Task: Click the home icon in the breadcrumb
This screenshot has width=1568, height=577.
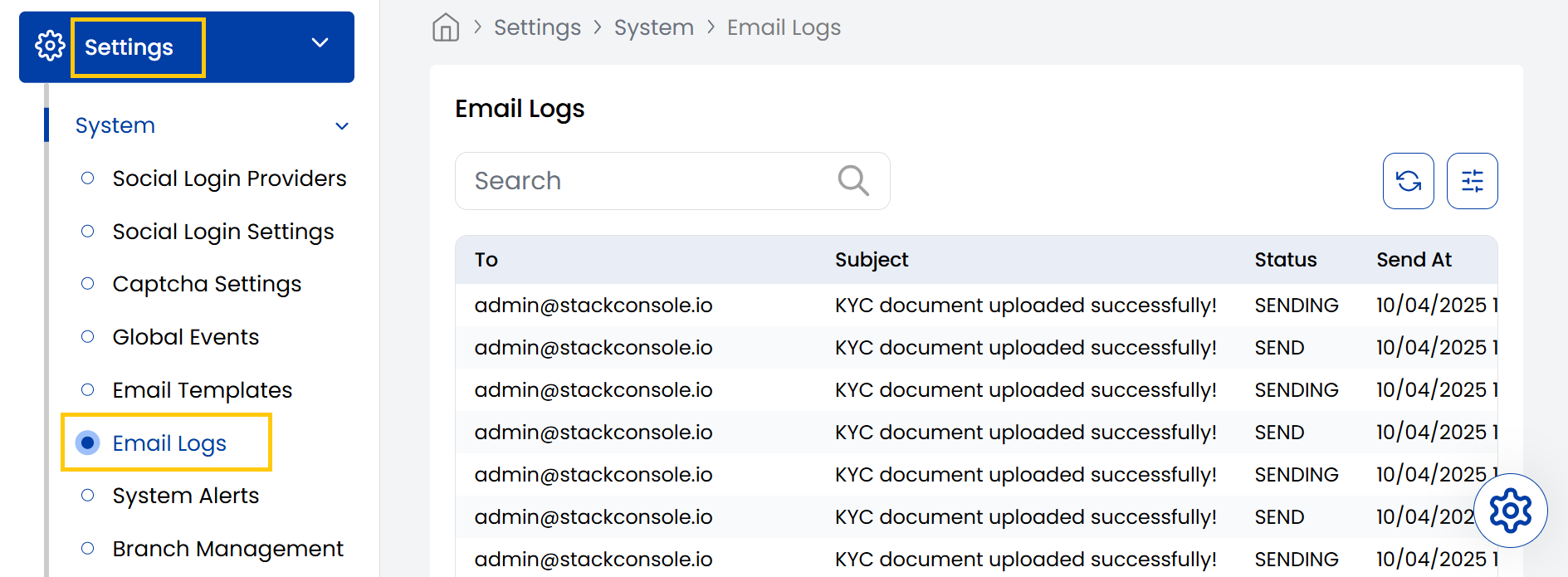Action: coord(446,27)
